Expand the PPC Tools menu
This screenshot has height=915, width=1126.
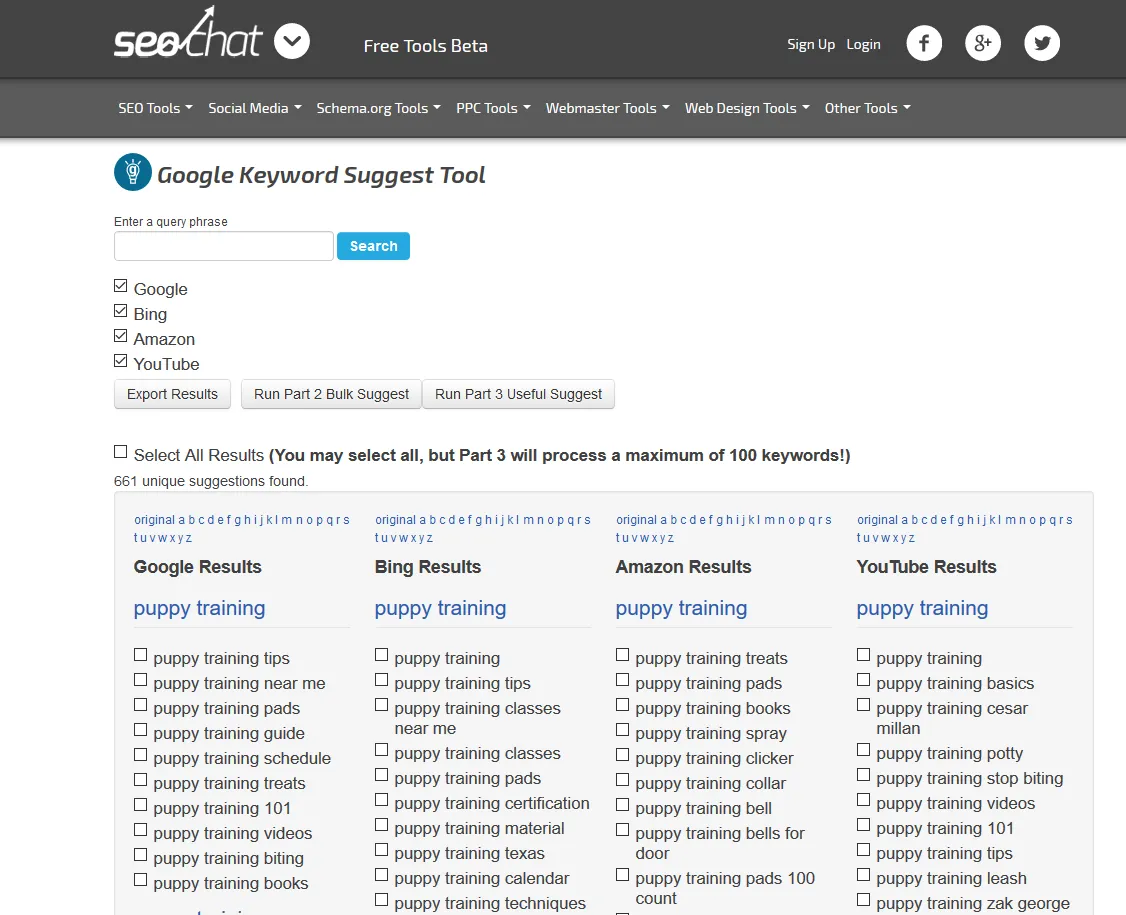(493, 108)
